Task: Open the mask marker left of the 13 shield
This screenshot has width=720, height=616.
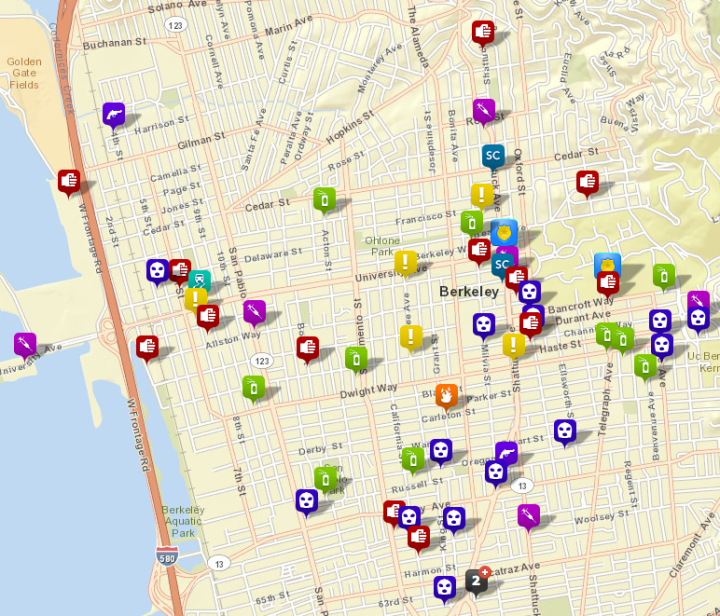Action: coord(496,474)
